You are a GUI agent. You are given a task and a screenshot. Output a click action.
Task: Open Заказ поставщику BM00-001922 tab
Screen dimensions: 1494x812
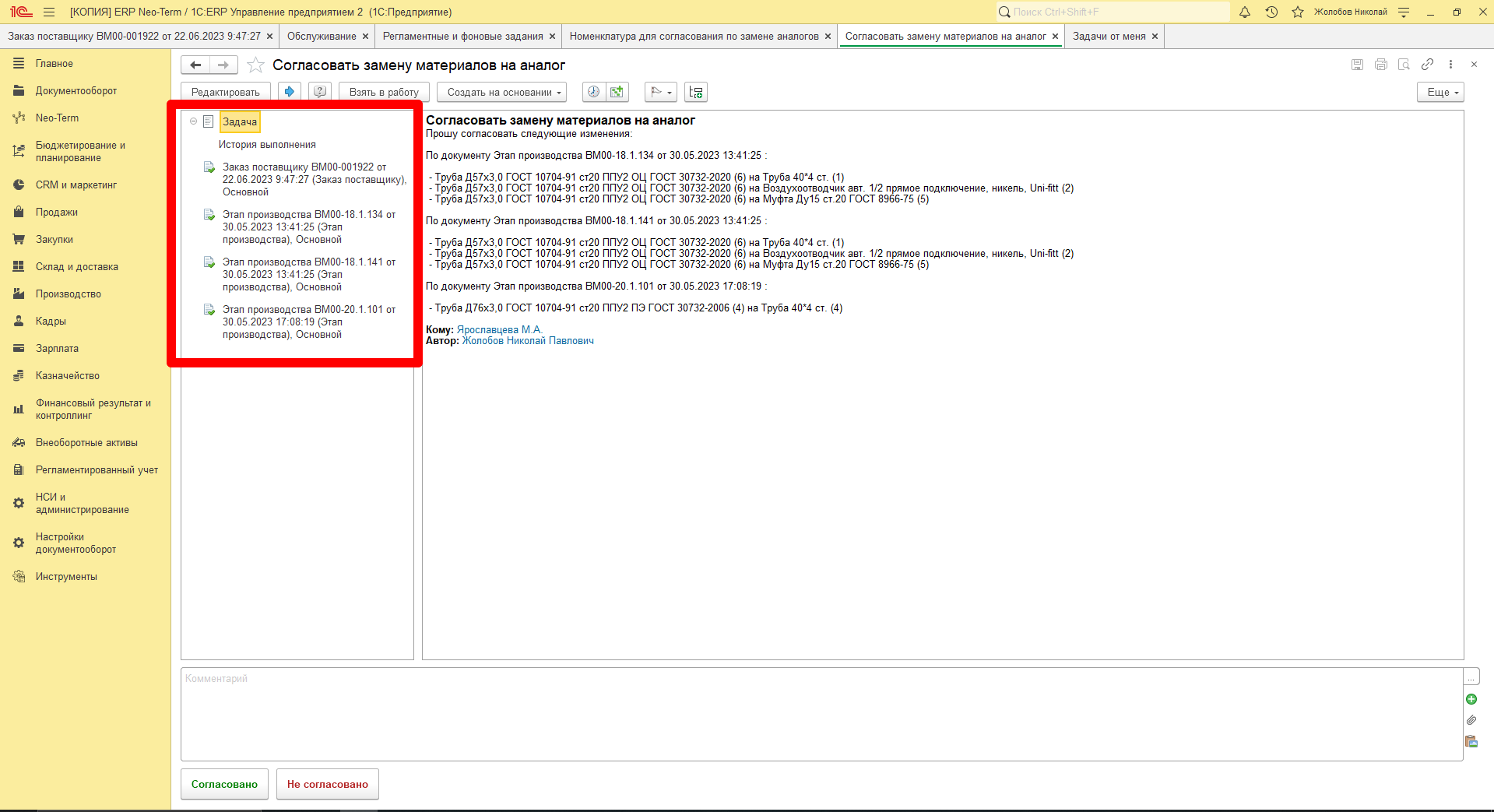pos(134,37)
